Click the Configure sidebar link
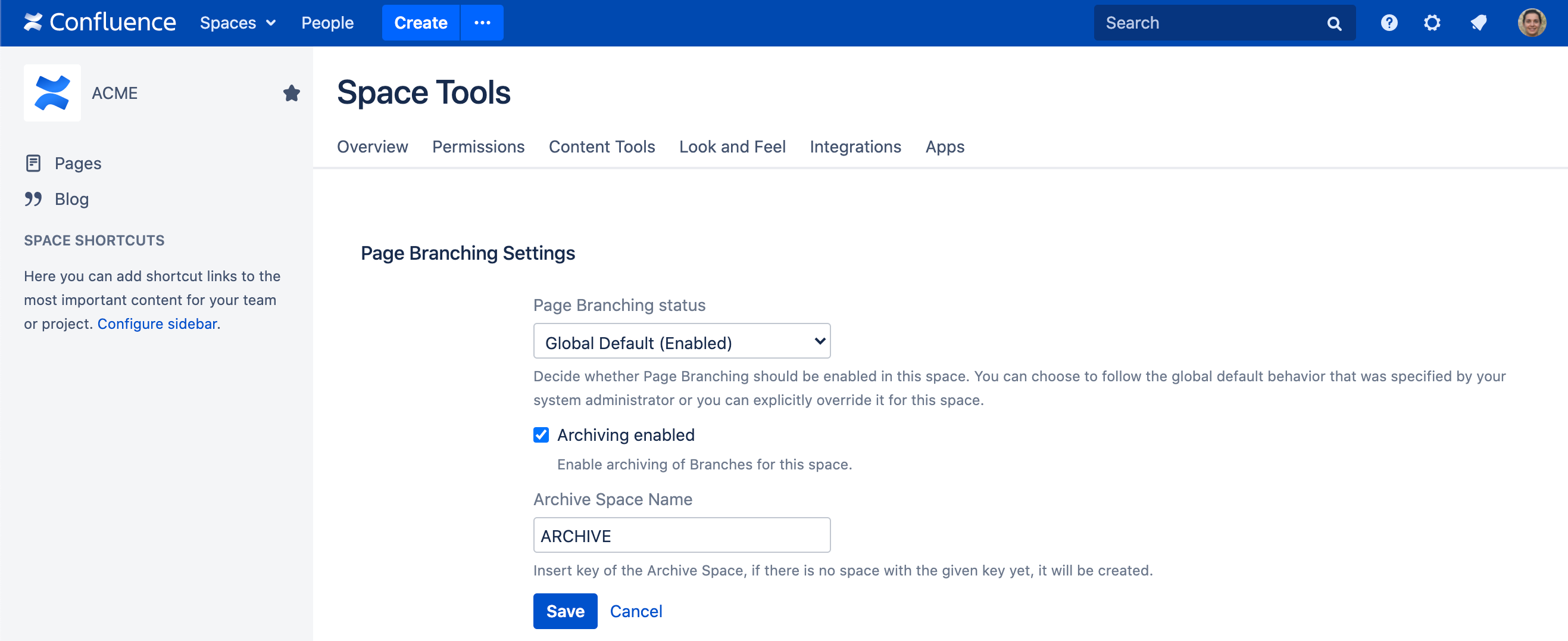Viewport: 1568px width, 641px height. point(157,323)
